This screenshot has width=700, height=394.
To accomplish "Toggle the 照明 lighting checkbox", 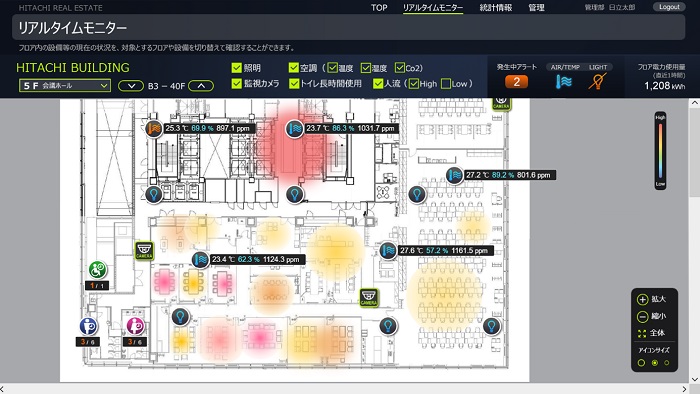I will tap(237, 68).
